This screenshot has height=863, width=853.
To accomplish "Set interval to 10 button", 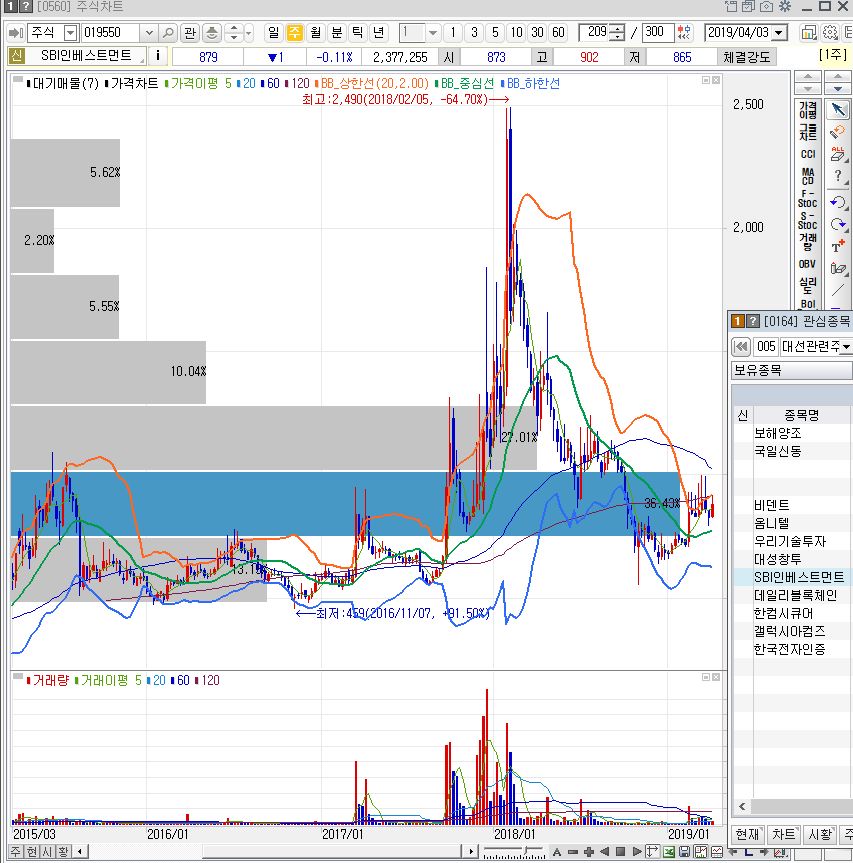I will [517, 32].
